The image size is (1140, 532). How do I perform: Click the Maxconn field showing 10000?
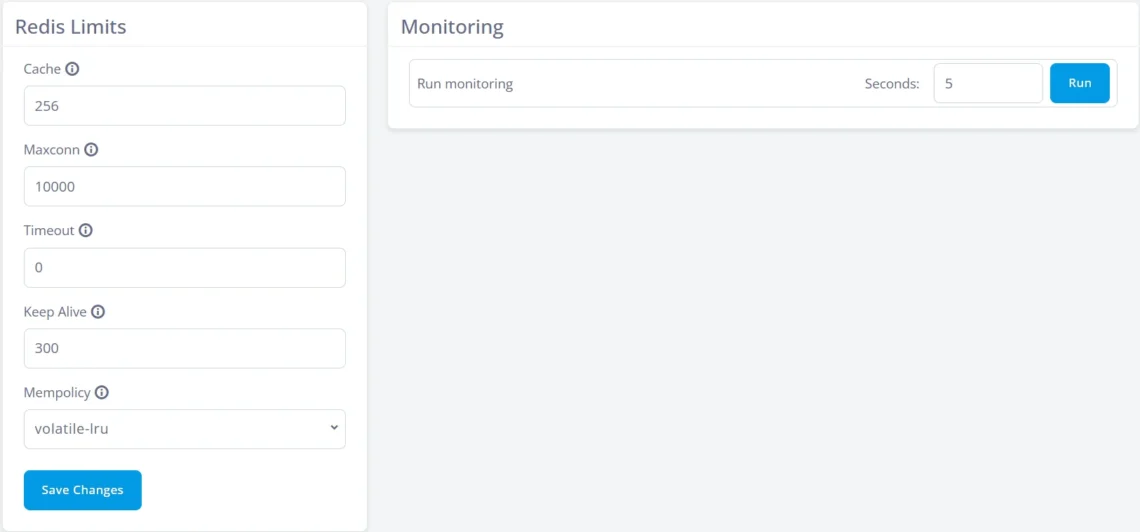click(184, 187)
